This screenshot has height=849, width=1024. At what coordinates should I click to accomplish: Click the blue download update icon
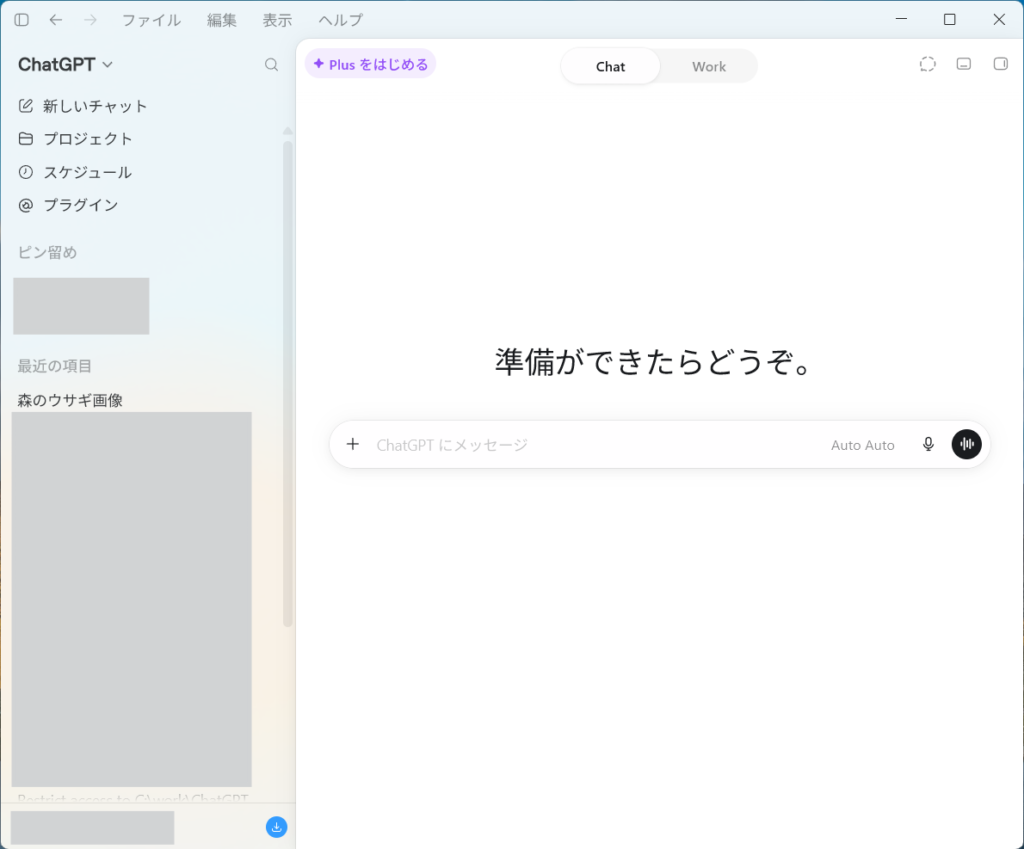tap(276, 827)
